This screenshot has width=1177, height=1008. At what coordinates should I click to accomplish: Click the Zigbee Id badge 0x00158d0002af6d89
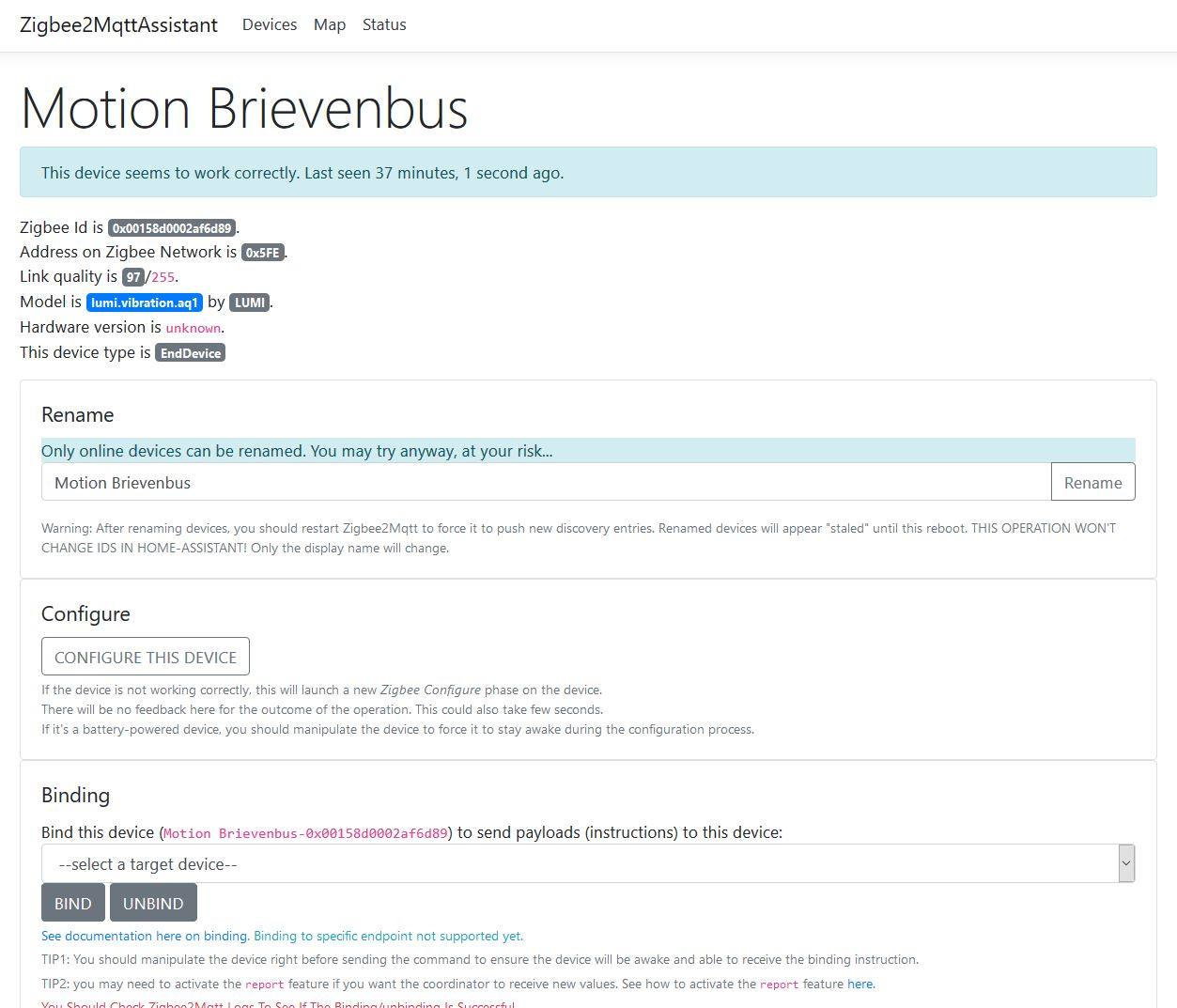click(x=172, y=228)
